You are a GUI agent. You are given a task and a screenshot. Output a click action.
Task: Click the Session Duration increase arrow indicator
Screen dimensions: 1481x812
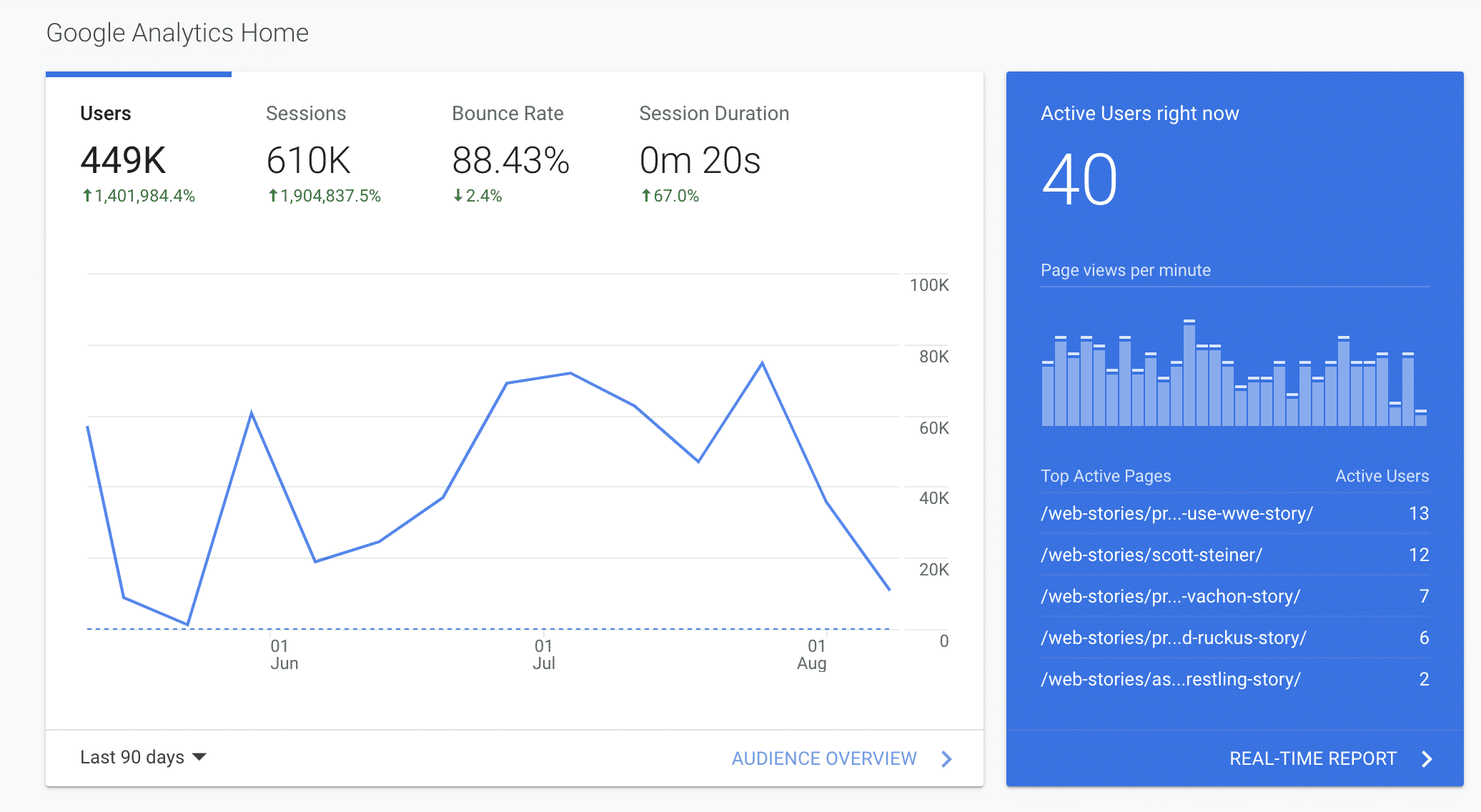pos(646,195)
